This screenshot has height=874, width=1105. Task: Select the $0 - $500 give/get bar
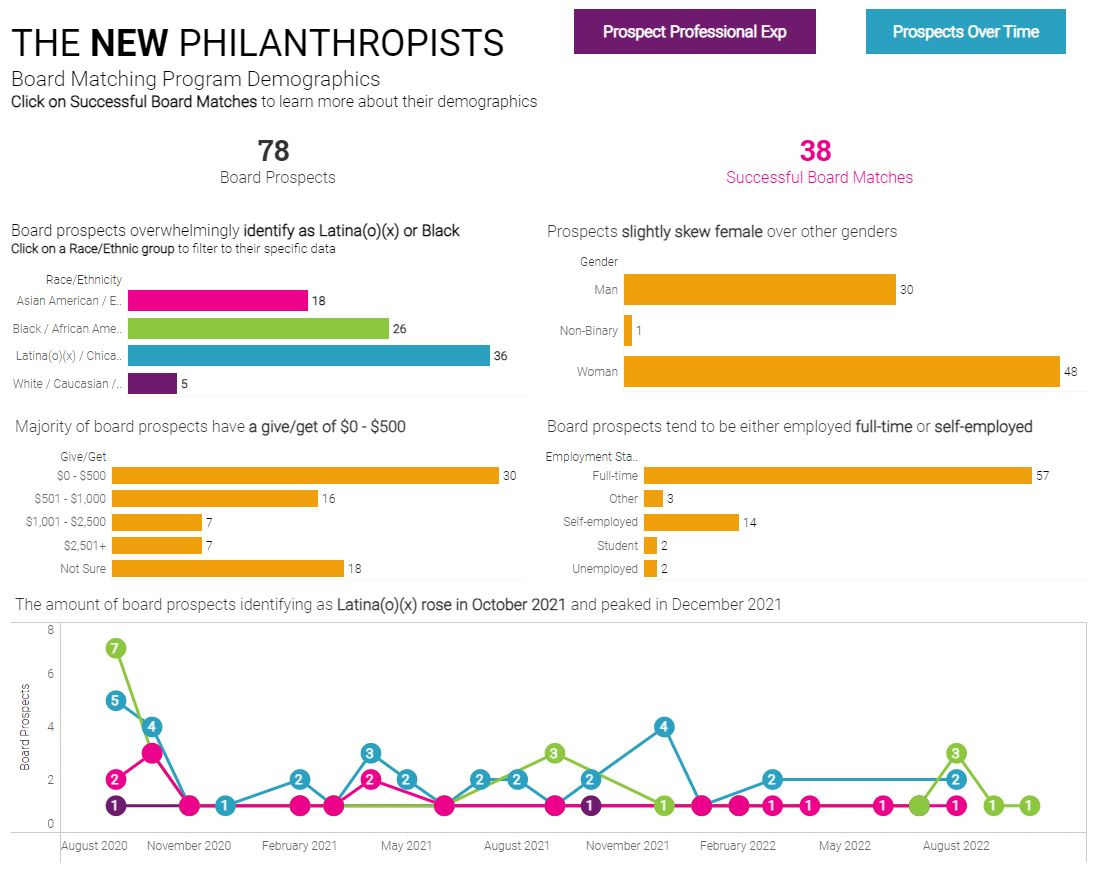[300, 474]
